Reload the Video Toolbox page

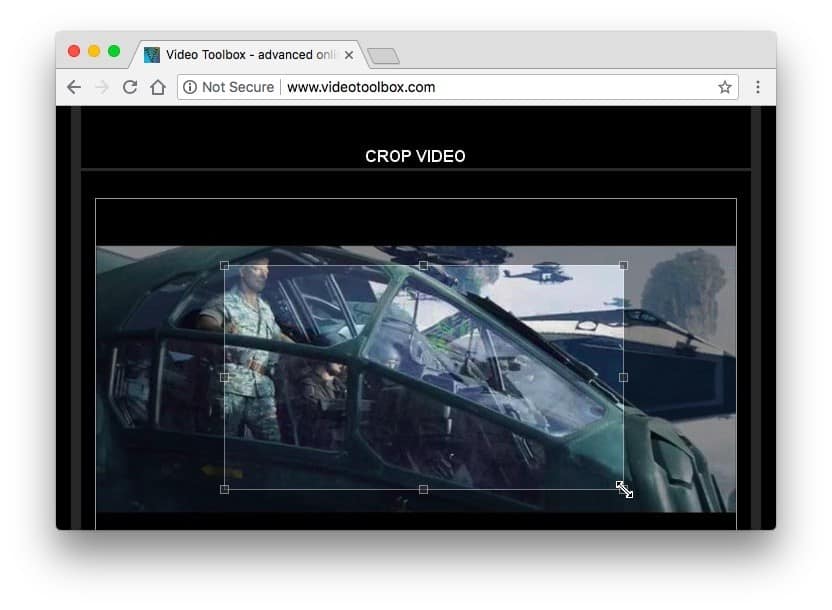pos(129,87)
